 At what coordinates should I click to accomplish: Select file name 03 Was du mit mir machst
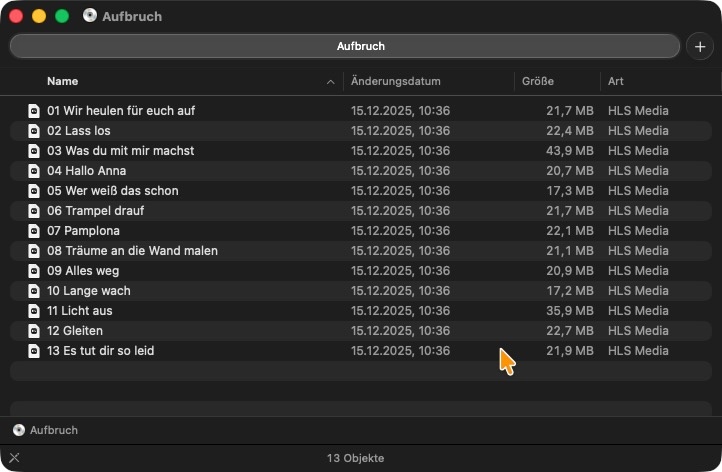point(120,151)
